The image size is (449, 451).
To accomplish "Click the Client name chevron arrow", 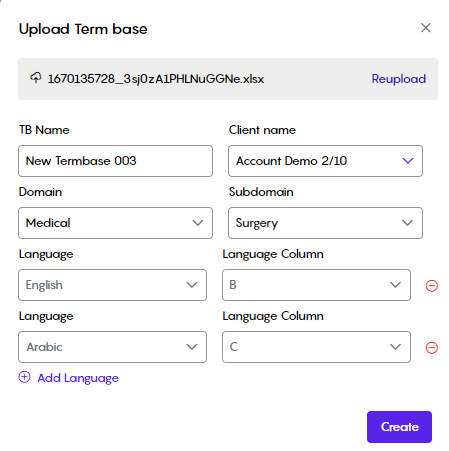I will pos(408,161).
